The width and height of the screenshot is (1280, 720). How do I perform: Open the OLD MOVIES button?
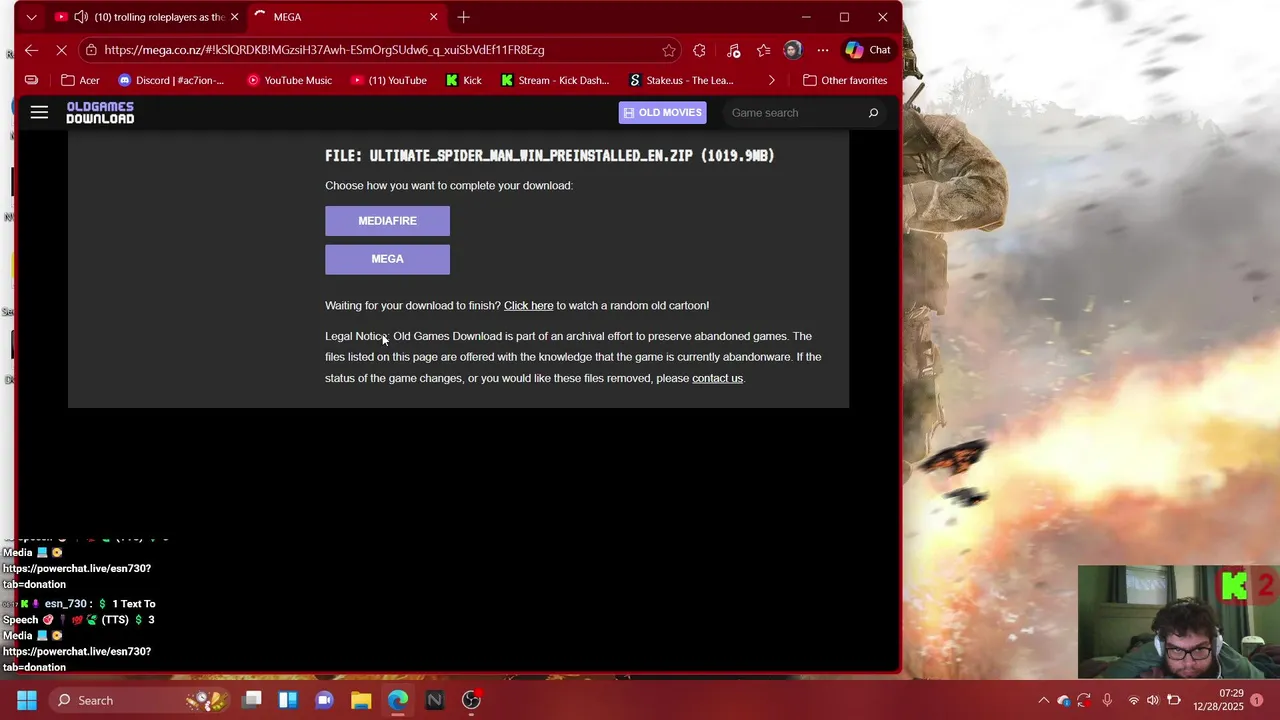662,113
